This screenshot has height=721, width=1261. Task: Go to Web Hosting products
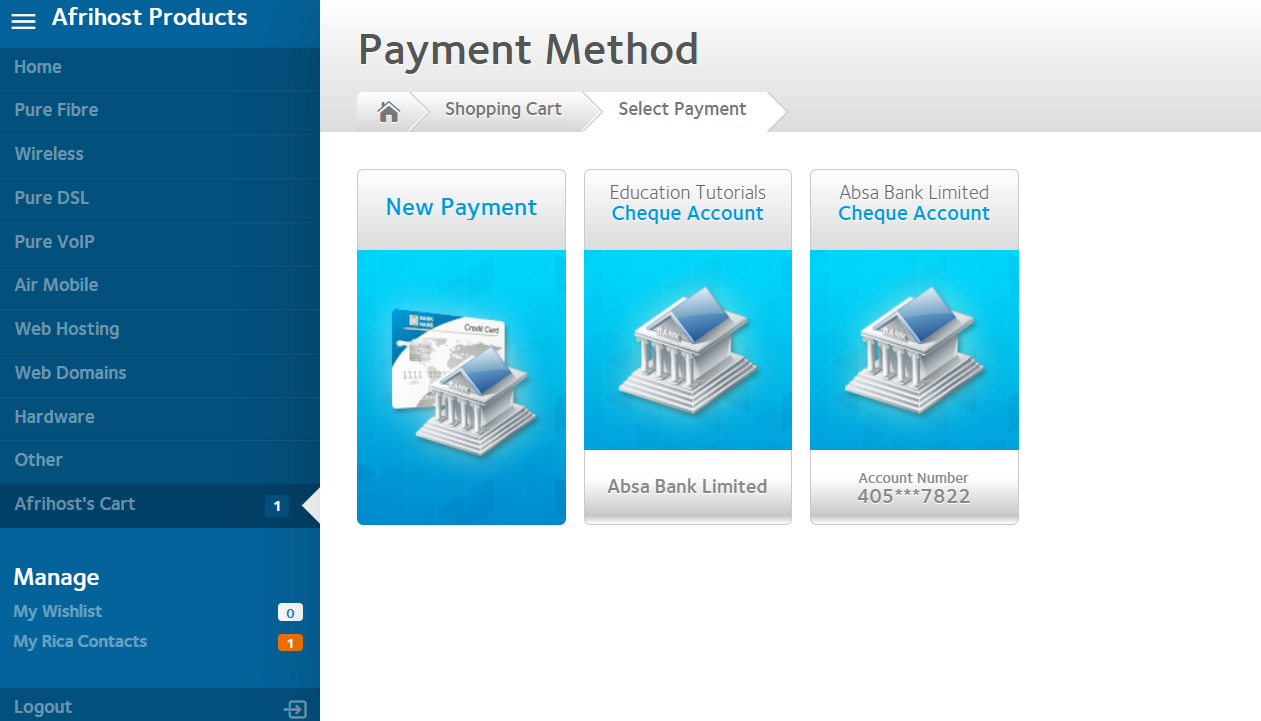click(x=66, y=329)
